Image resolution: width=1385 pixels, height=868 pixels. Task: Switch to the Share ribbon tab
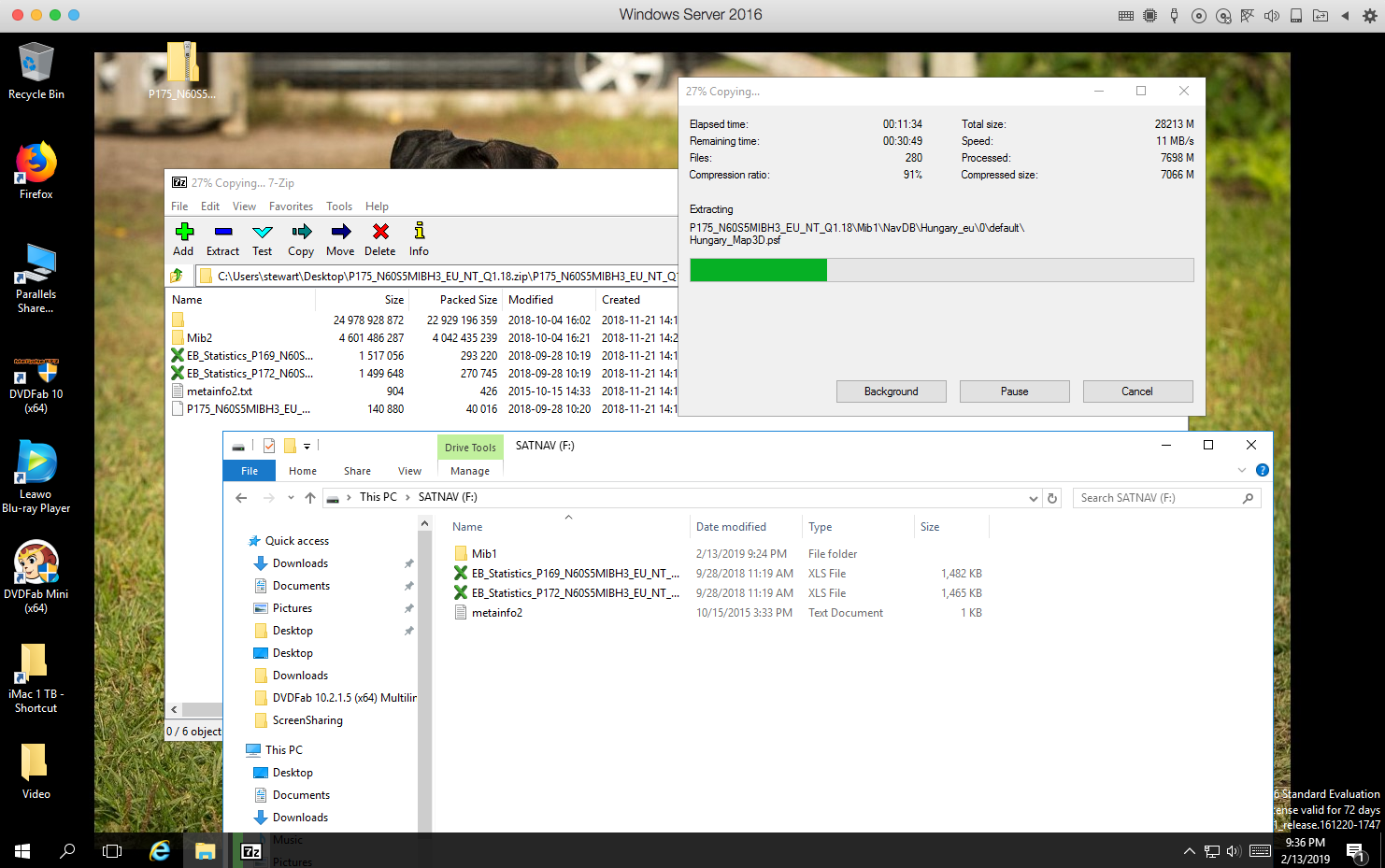pyautogui.click(x=357, y=471)
